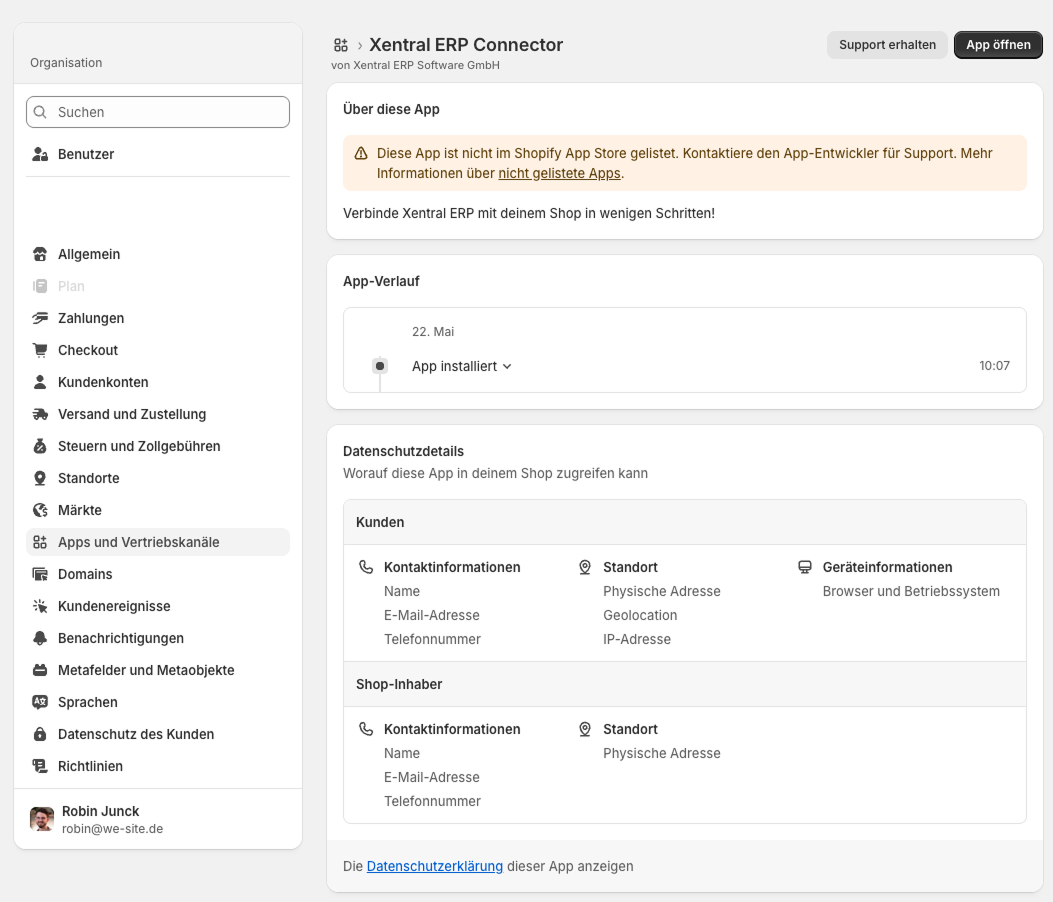This screenshot has height=902, width=1053.
Task: Click the Datenschutz des Kunden lock icon
Action: pos(40,735)
